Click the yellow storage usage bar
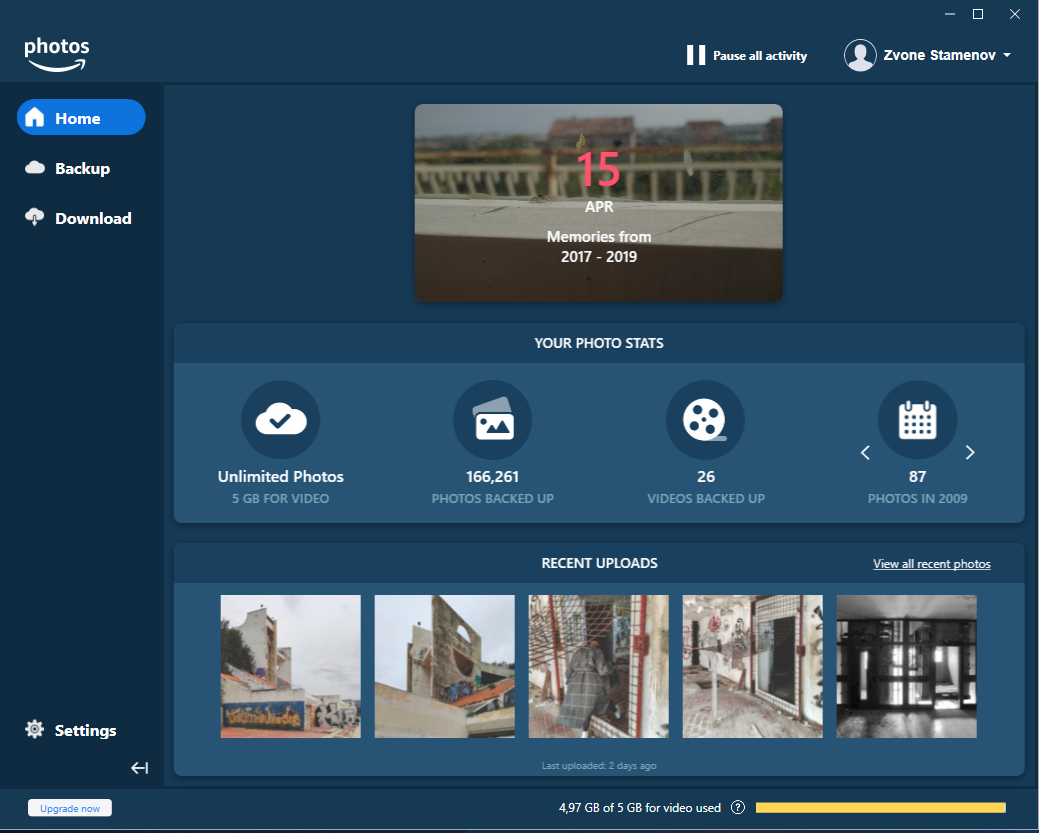The height and width of the screenshot is (833, 1039). (x=880, y=807)
